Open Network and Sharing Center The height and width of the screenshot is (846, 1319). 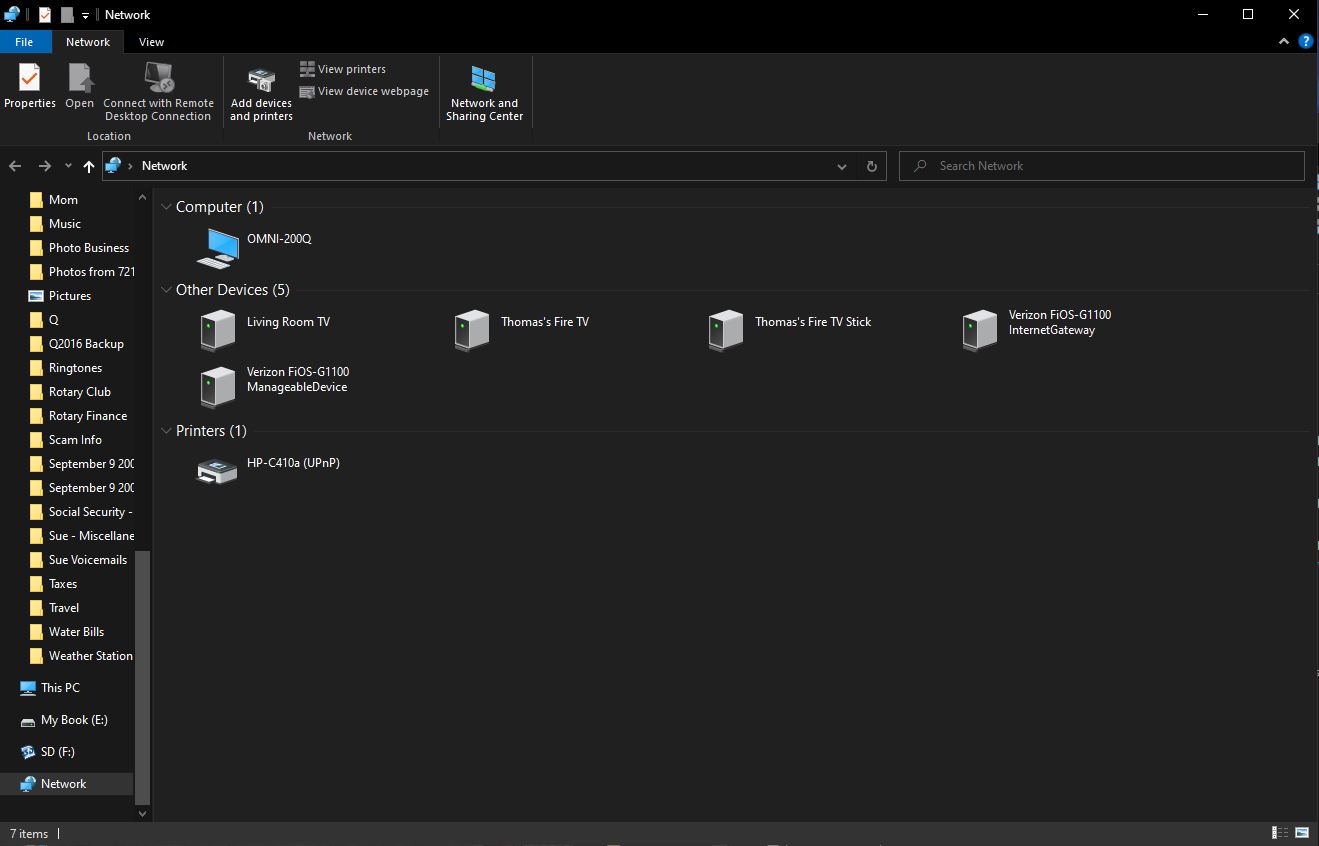pos(484,94)
